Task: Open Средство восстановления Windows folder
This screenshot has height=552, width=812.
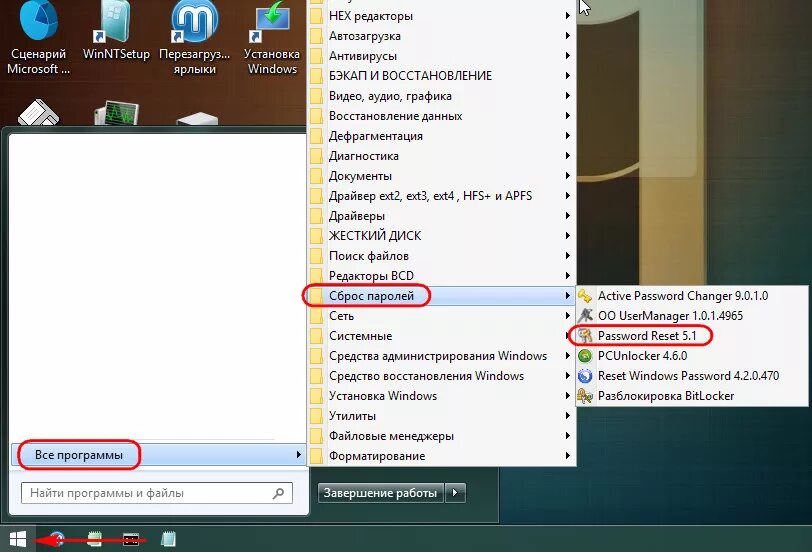Action: (x=442, y=376)
